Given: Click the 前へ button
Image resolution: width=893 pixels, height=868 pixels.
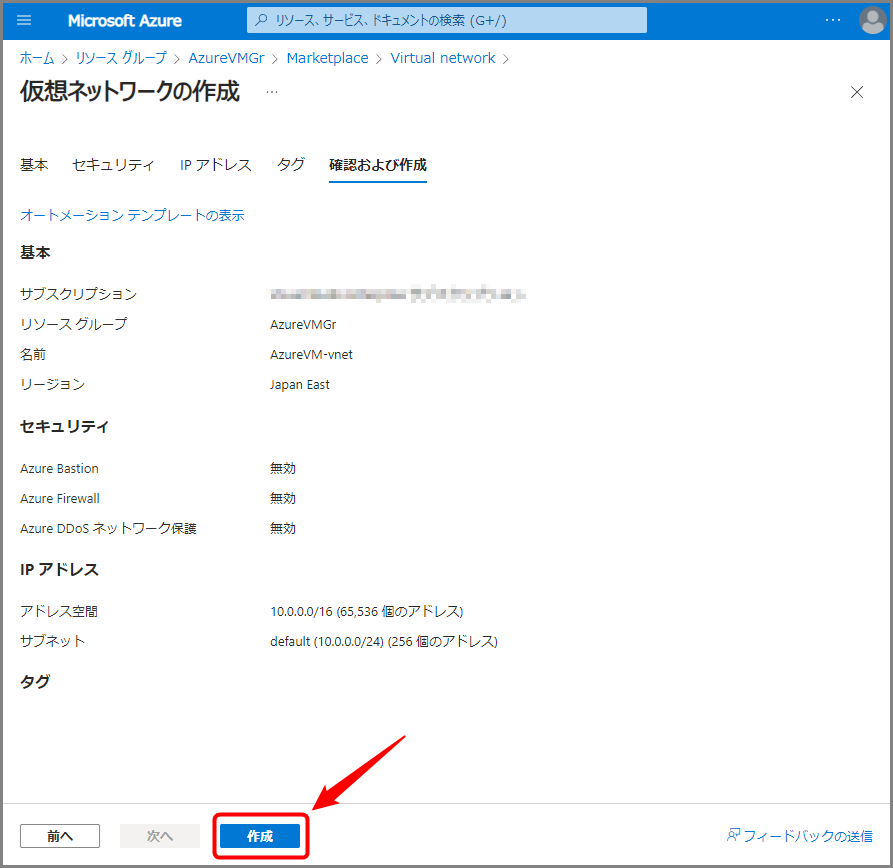Looking at the screenshot, I should (60, 836).
